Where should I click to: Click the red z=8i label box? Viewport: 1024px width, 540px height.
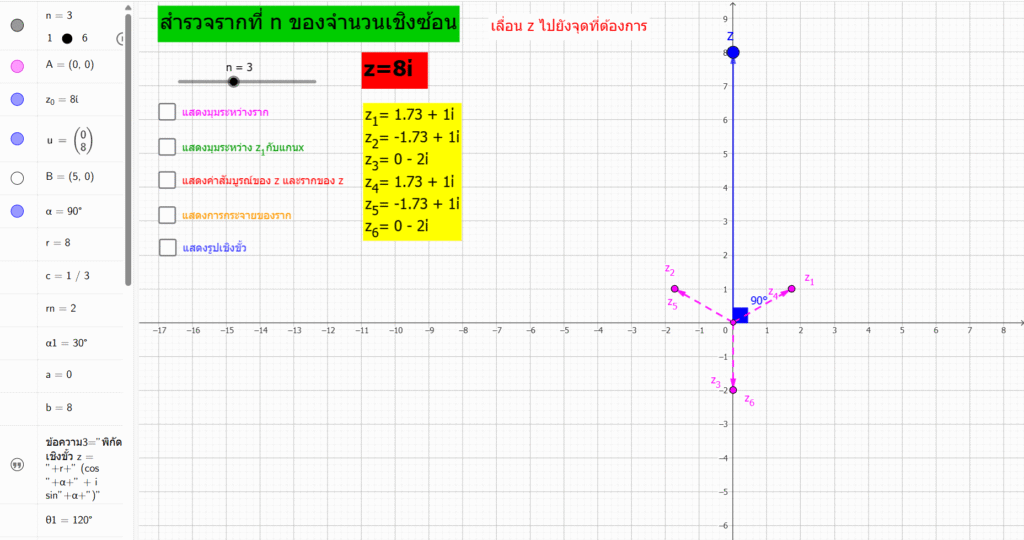pos(394,70)
